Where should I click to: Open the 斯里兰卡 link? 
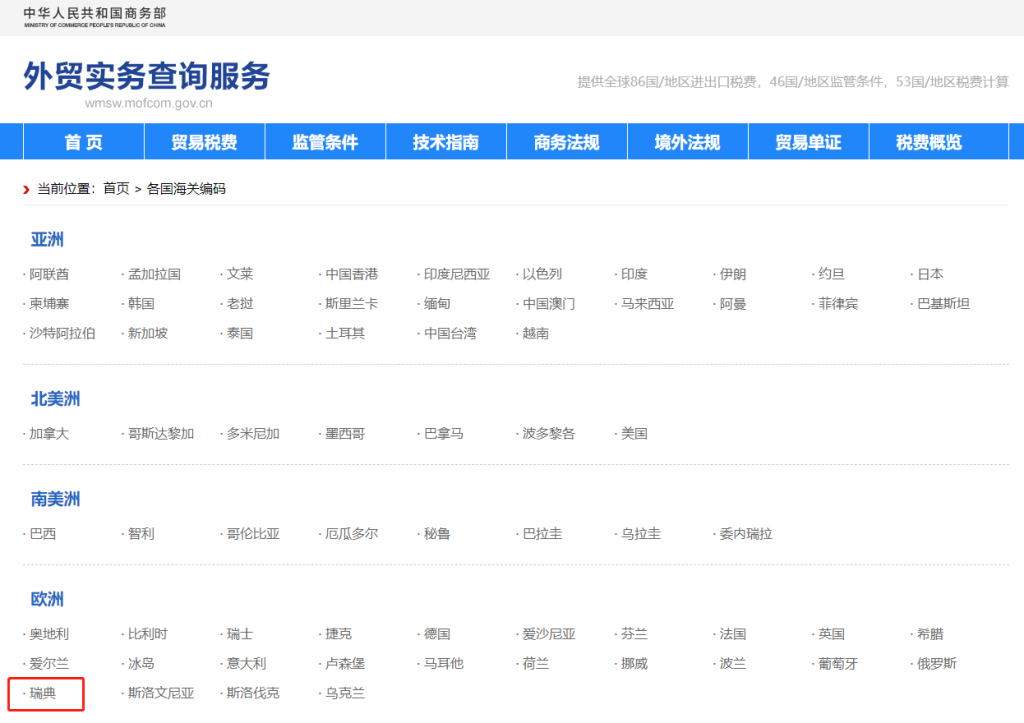click(x=351, y=304)
